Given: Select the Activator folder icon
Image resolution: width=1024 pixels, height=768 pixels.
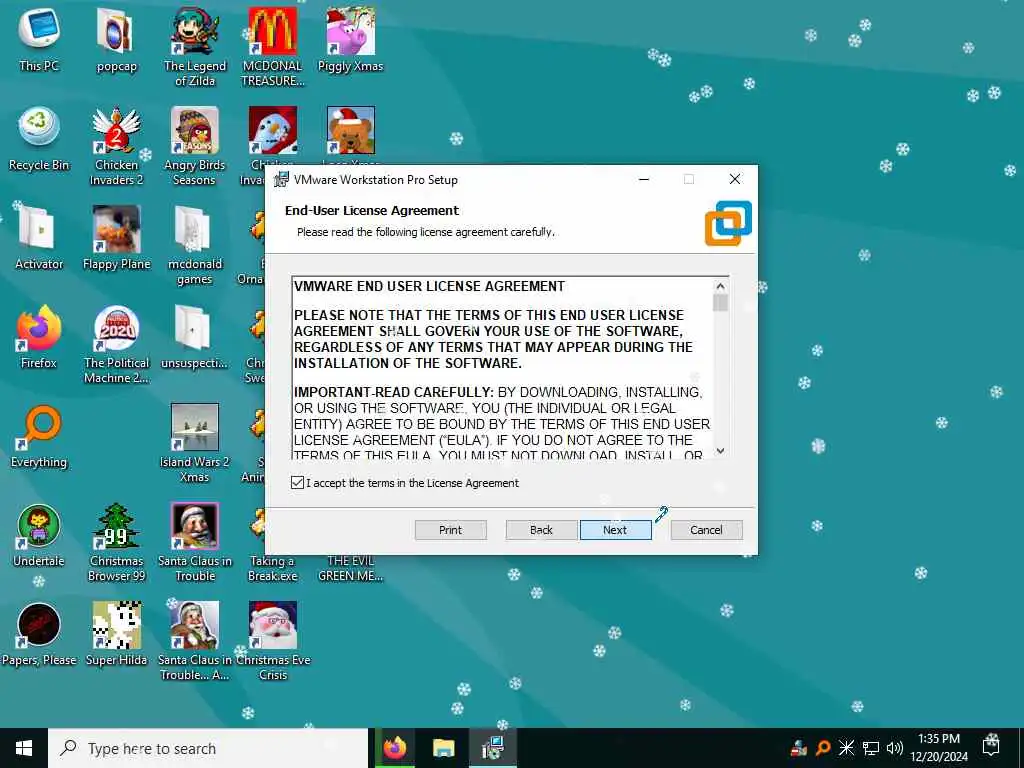Looking at the screenshot, I should pos(39,238).
